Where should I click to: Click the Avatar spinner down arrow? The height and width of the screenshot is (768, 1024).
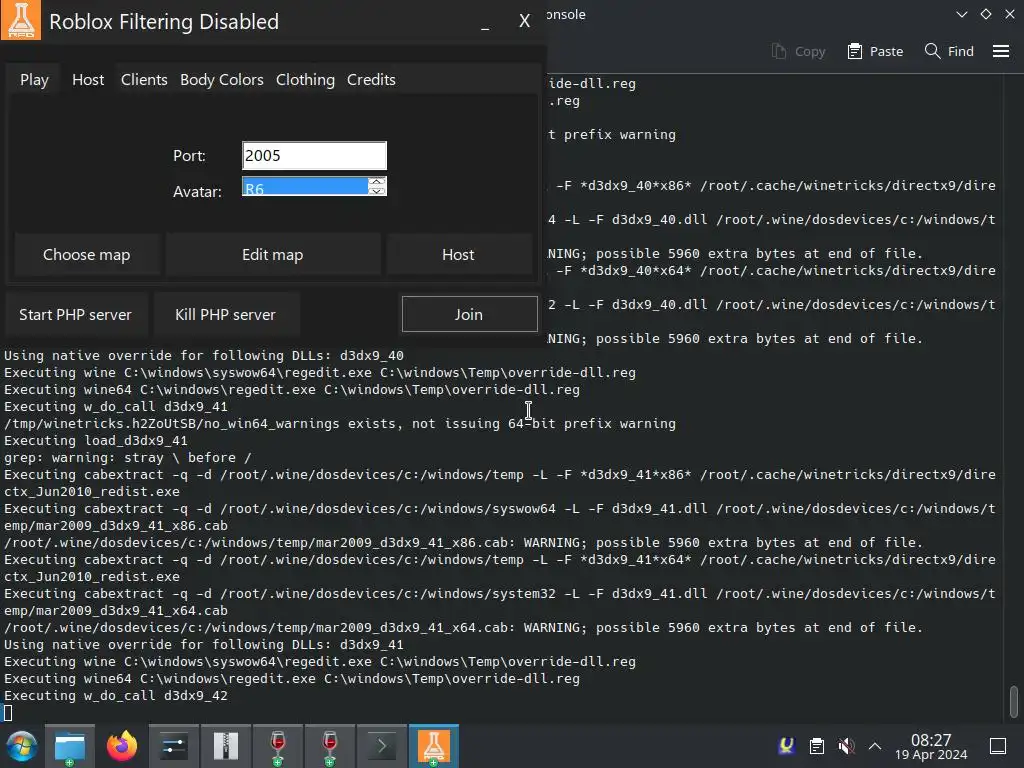pyautogui.click(x=376, y=191)
